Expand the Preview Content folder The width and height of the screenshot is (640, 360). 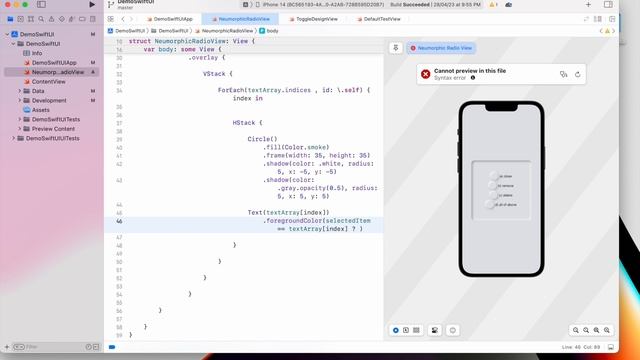tap(19, 129)
